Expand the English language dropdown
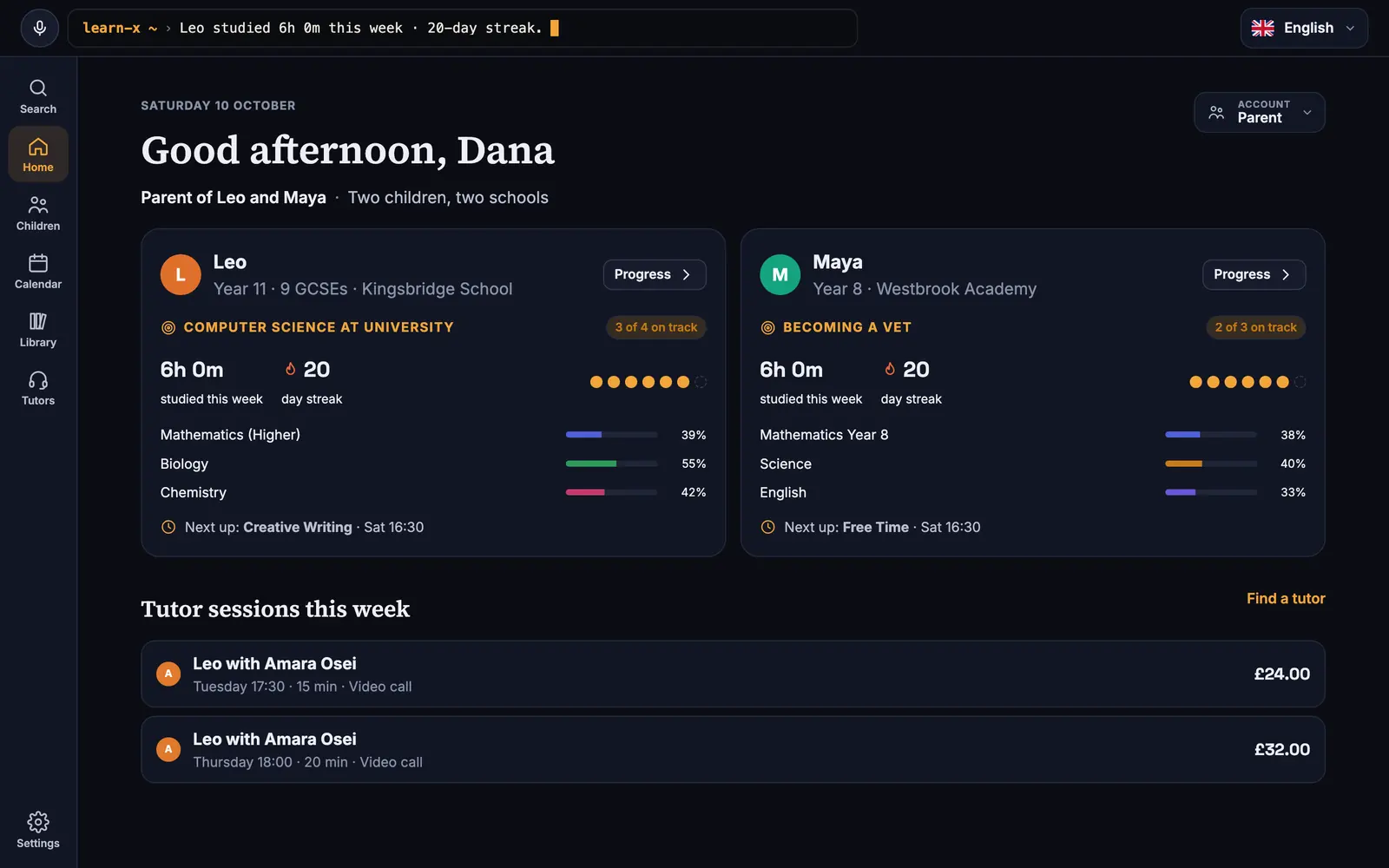Viewport: 1389px width, 868px height. tap(1304, 28)
